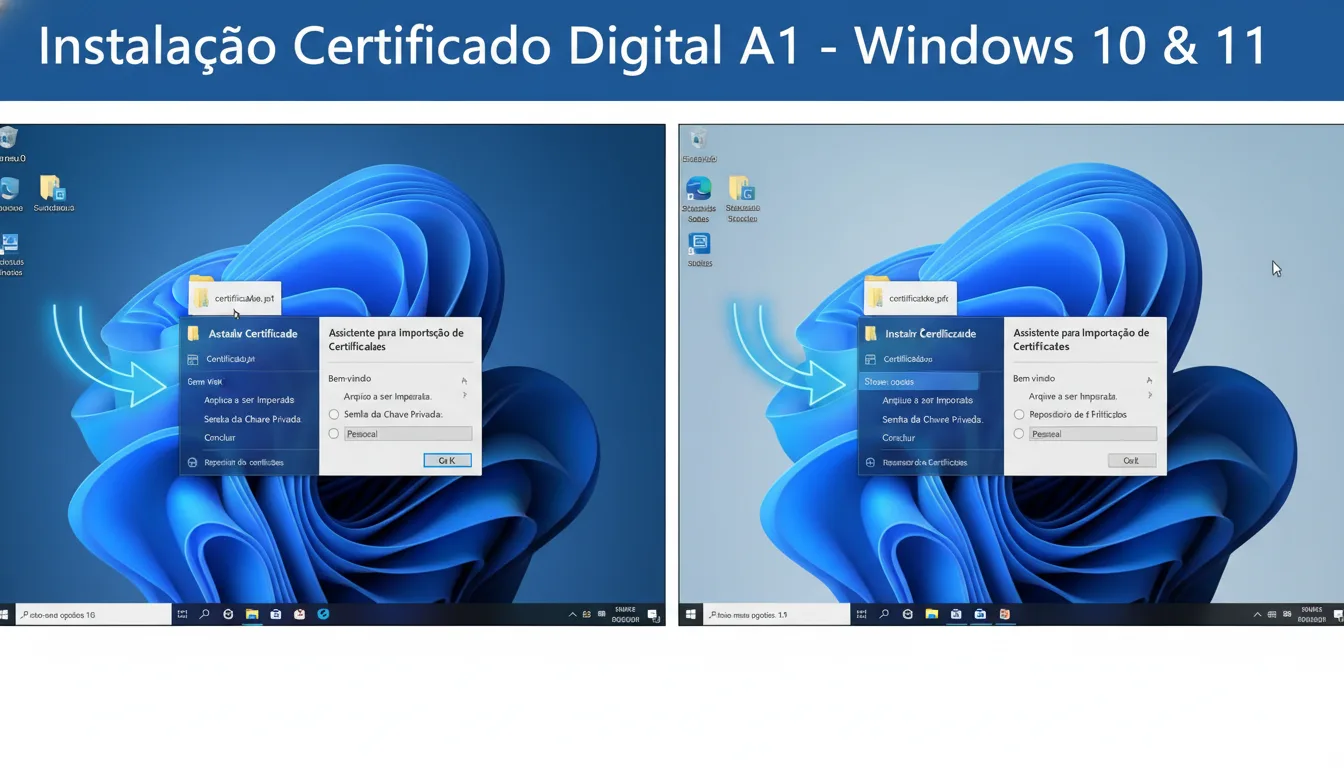Click round blue Edge-like icon in left taskbar
This screenshot has width=1344, height=768.
(x=323, y=614)
